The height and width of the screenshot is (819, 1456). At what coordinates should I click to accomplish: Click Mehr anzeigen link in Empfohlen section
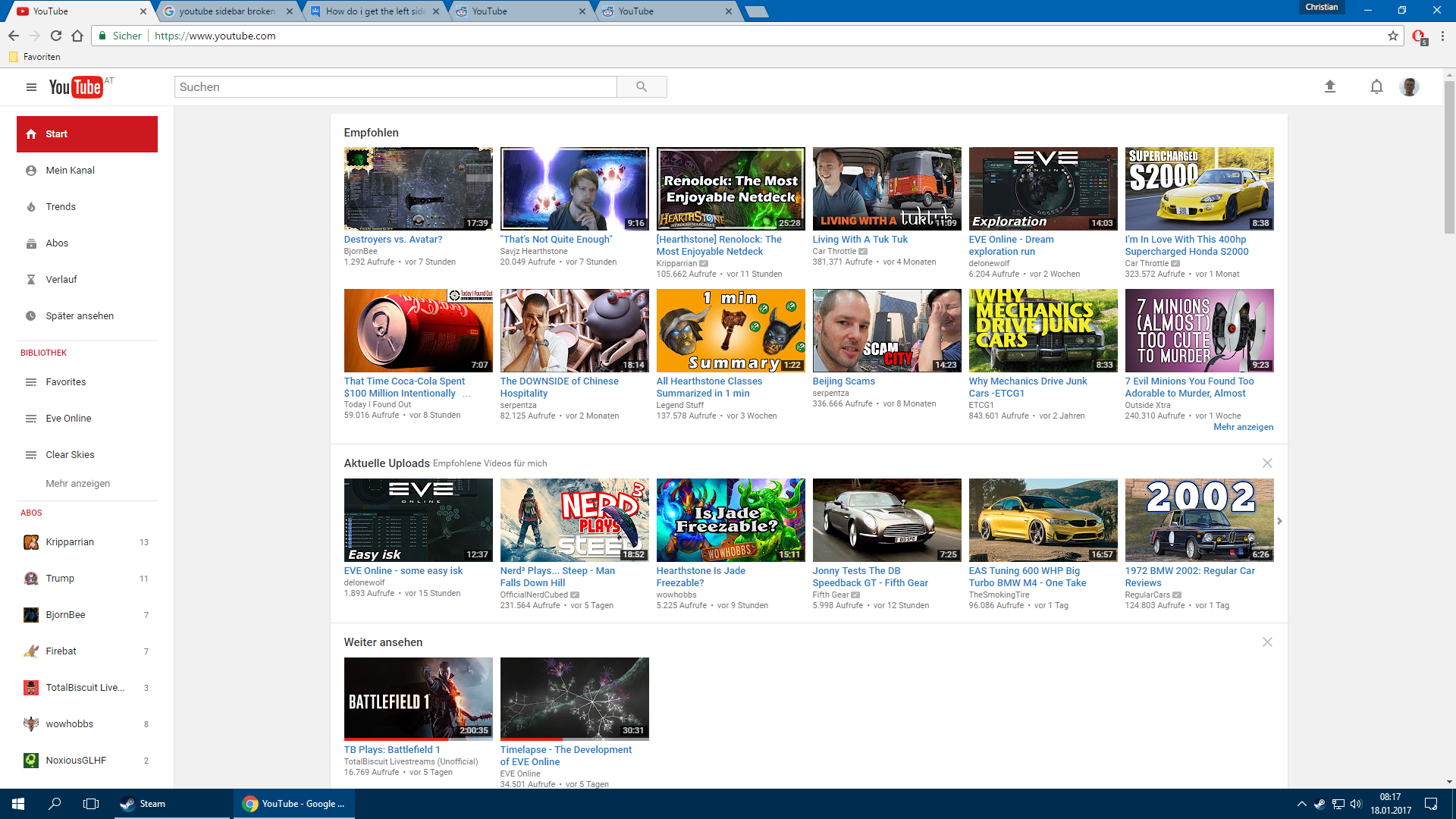coord(1243,427)
